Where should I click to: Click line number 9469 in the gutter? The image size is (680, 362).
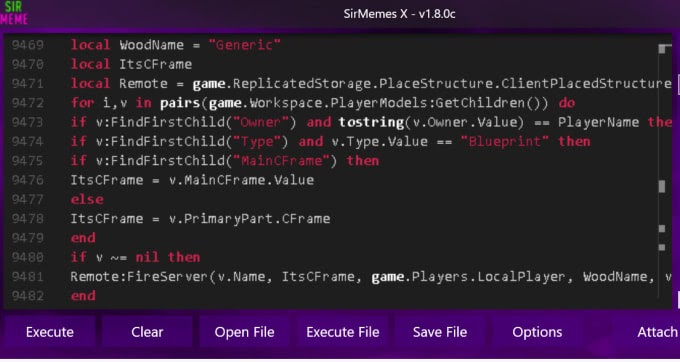click(27, 45)
